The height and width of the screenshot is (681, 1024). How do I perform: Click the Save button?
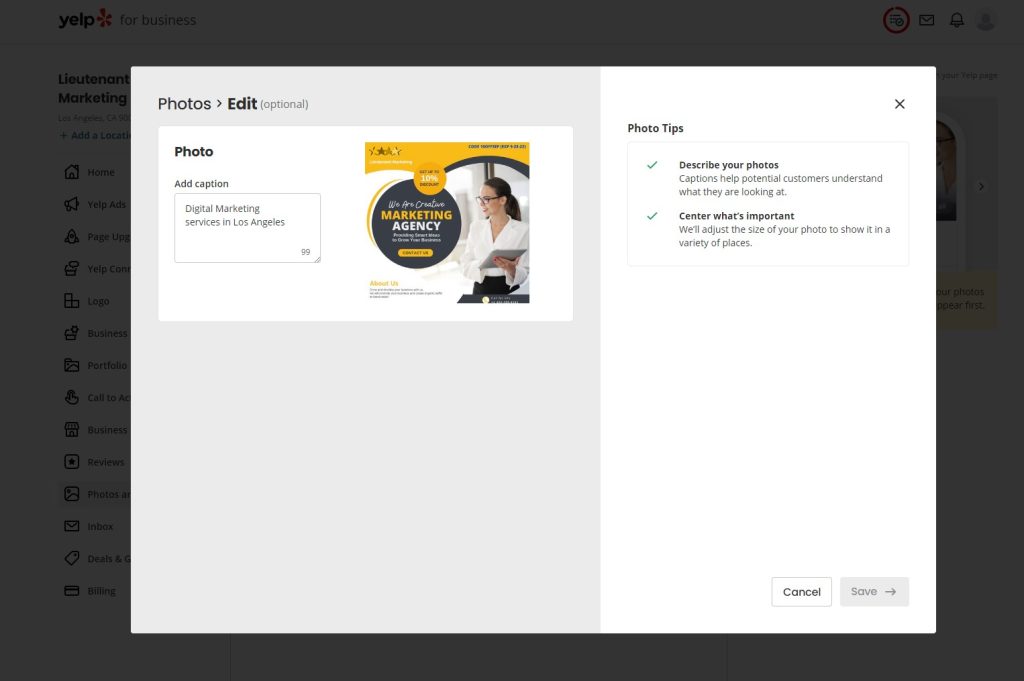pos(874,592)
